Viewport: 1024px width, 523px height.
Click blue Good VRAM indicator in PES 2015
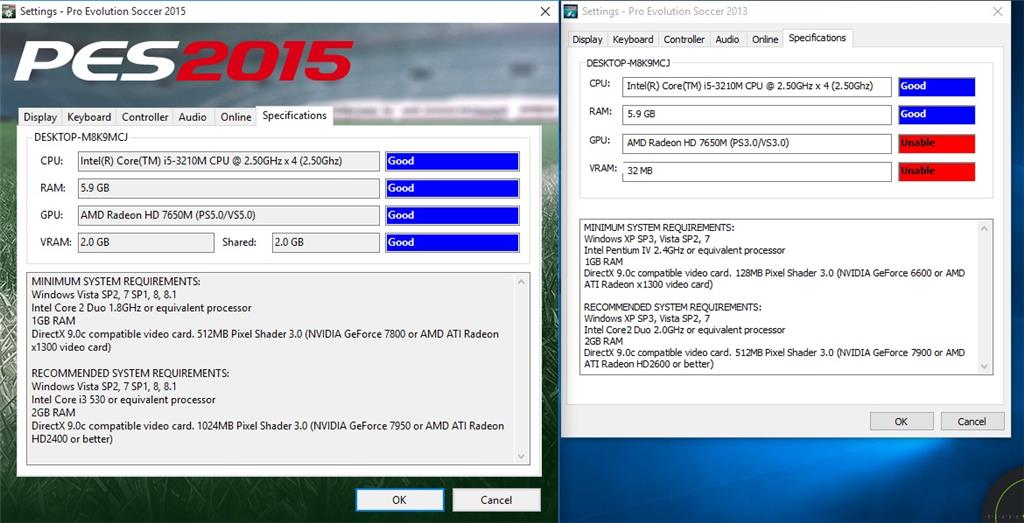coord(453,242)
